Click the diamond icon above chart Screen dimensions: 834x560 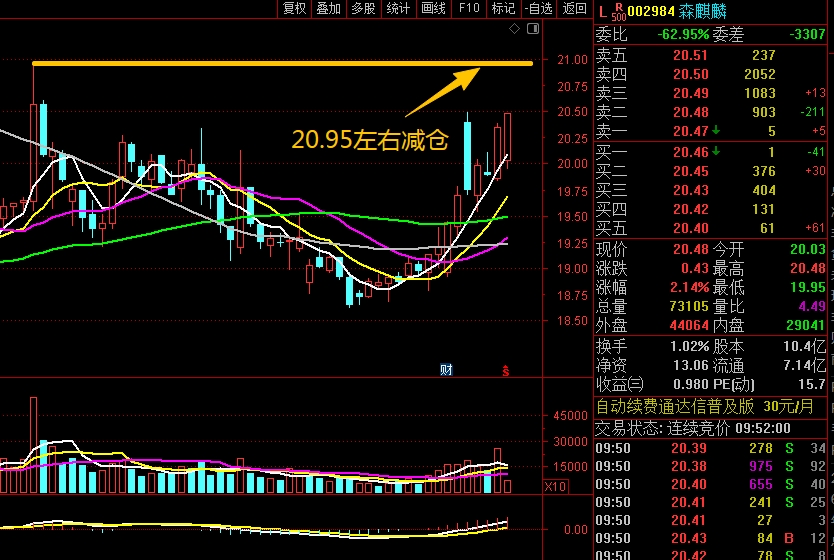[x=514, y=29]
